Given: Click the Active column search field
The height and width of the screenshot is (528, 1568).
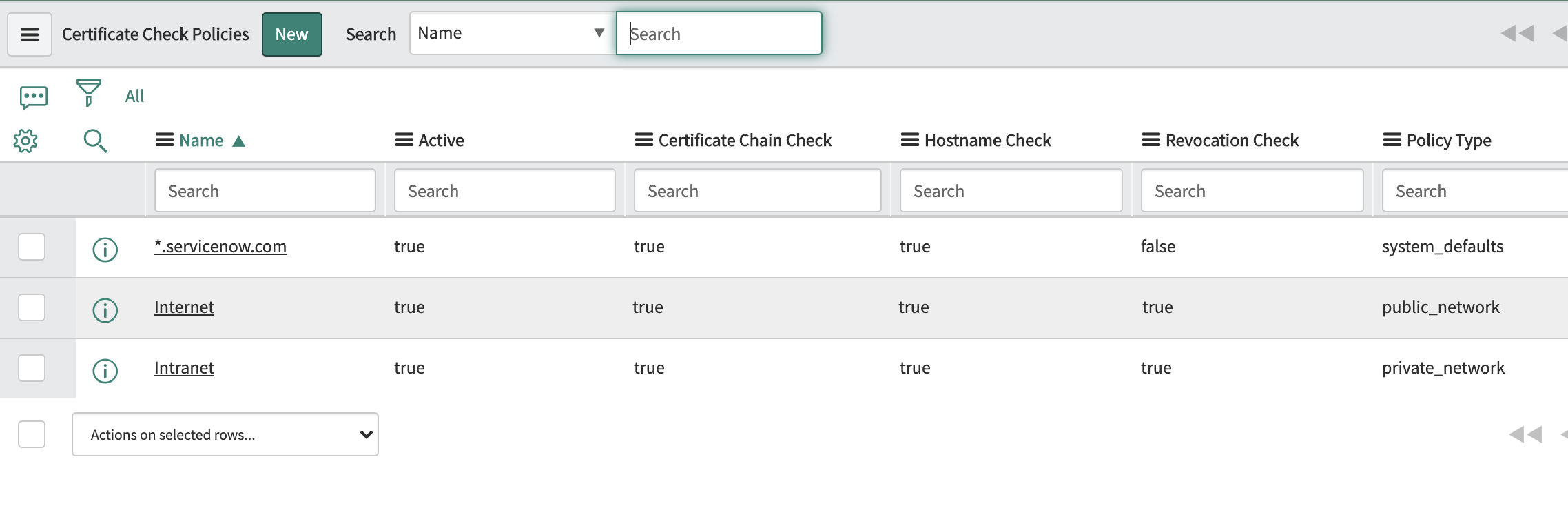Looking at the screenshot, I should [505, 190].
